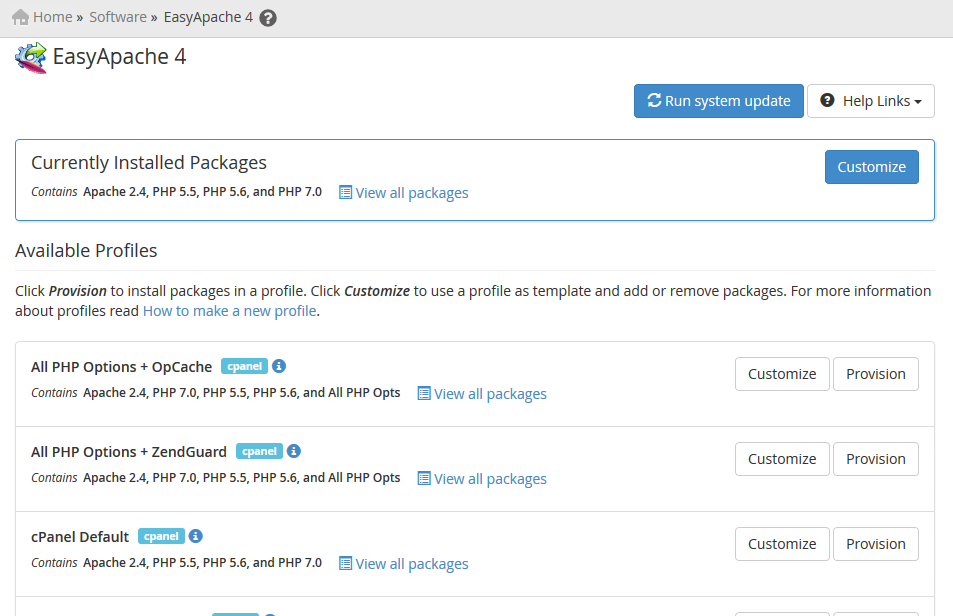
Task: Customize the cPanel Default profile
Action: [782, 544]
